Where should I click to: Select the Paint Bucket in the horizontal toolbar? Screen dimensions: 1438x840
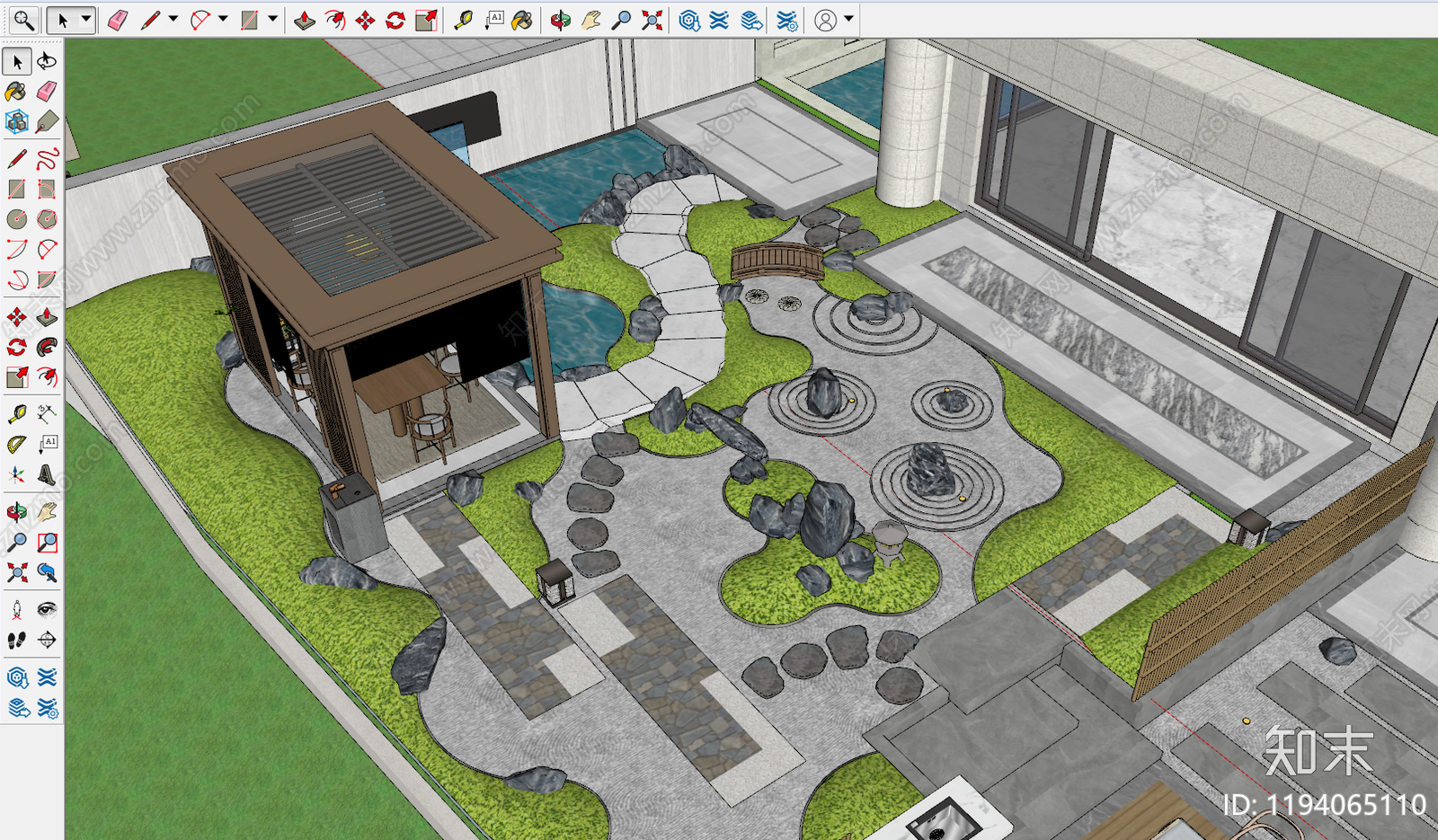click(522, 20)
